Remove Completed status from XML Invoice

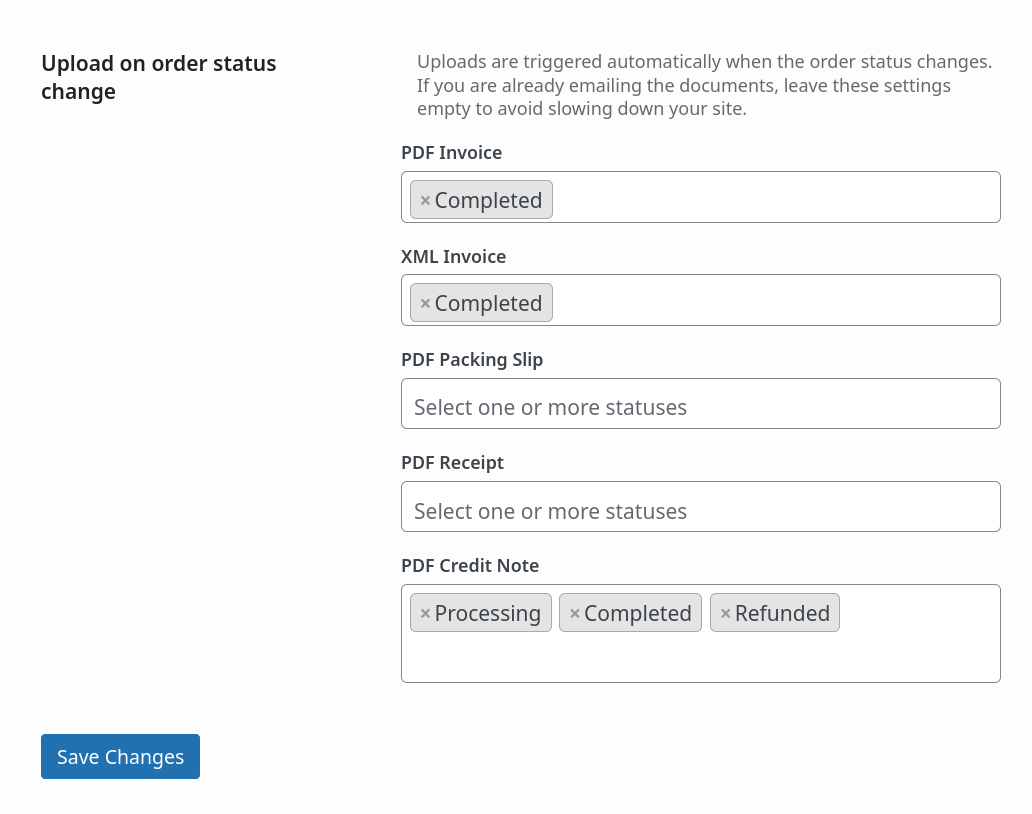tap(425, 303)
